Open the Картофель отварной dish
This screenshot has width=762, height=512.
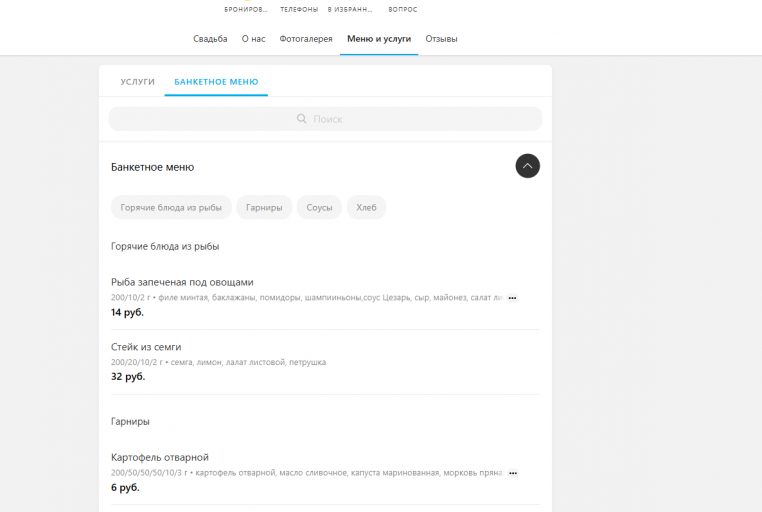click(159, 457)
